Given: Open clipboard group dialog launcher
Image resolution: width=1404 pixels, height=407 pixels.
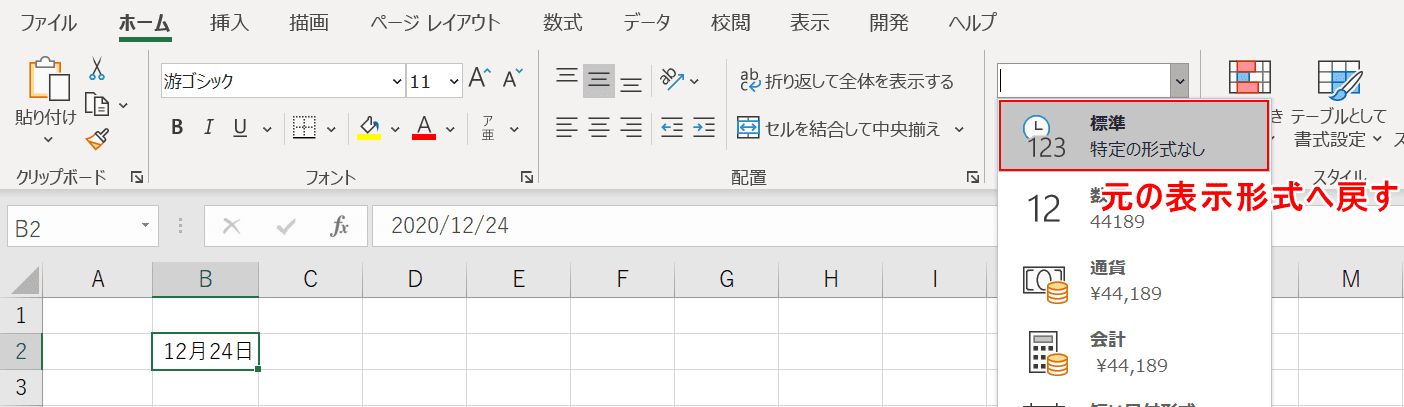Looking at the screenshot, I should 136,177.
